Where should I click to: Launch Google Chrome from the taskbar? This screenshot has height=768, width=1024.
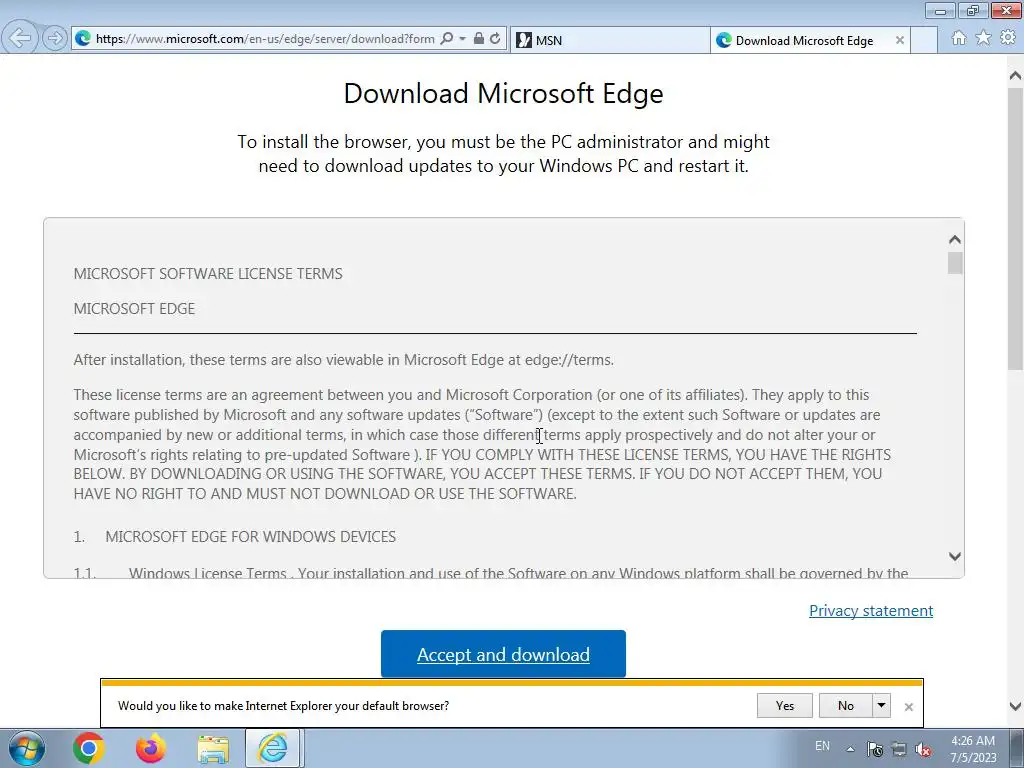(x=89, y=748)
